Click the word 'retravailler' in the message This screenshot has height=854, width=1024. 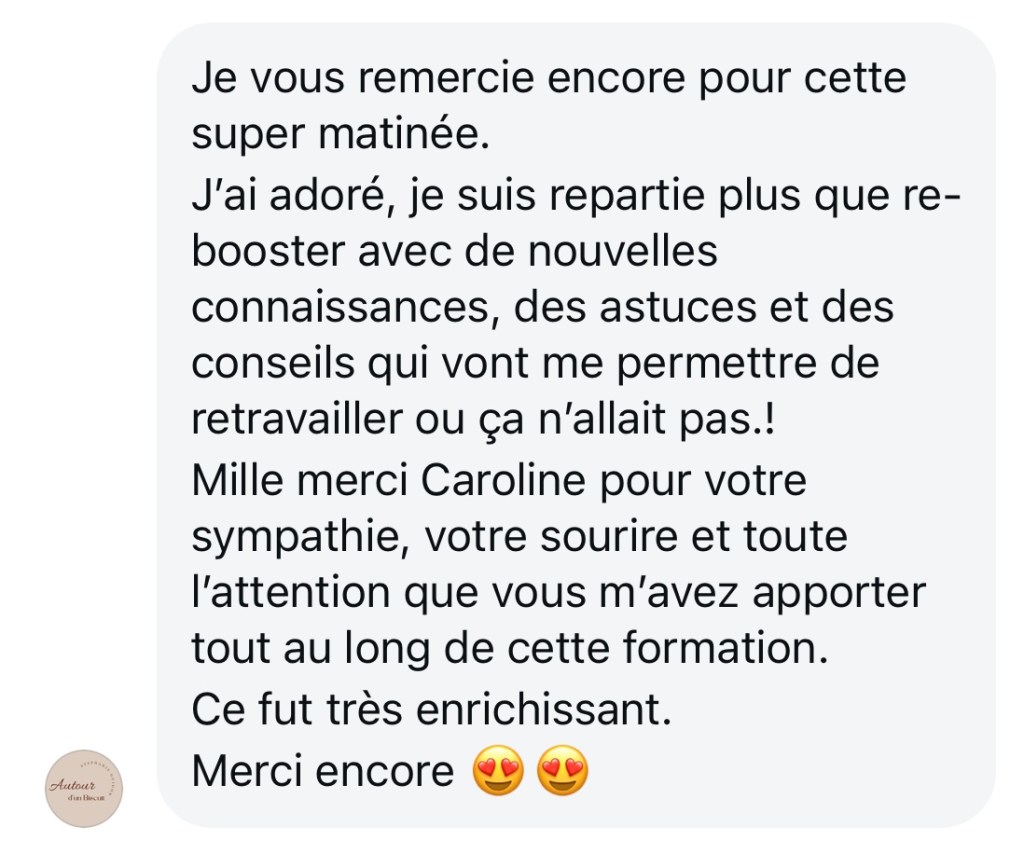tap(297, 419)
